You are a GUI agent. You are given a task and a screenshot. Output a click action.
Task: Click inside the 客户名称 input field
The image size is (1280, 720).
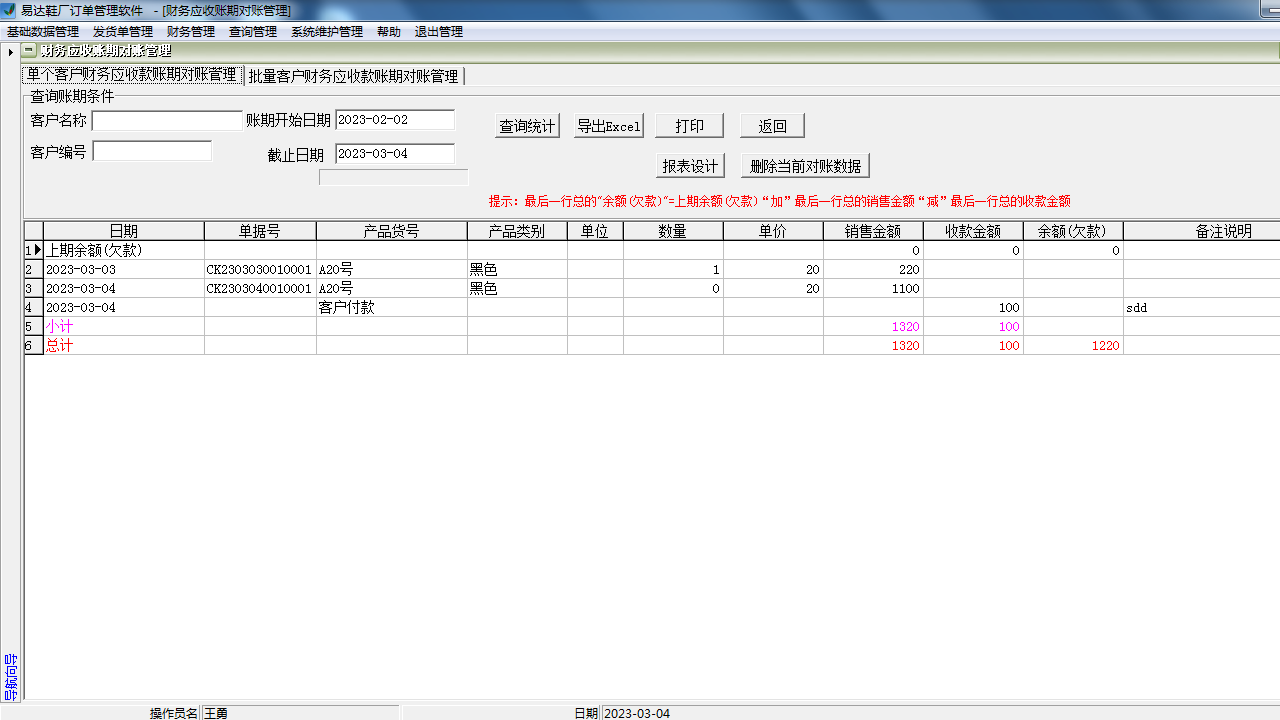[x=166, y=119]
